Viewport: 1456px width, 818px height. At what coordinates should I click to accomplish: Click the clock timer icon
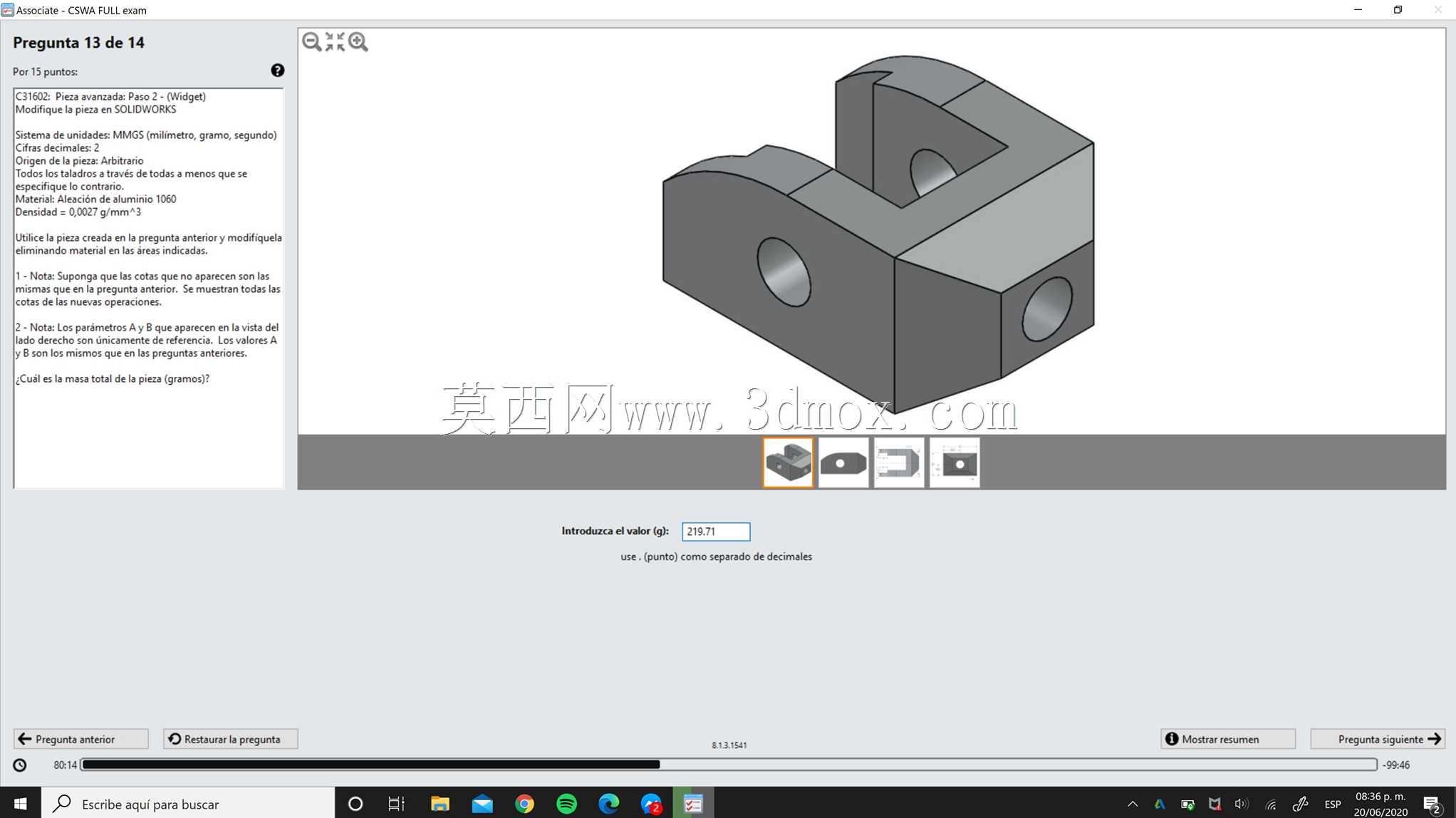click(20, 765)
